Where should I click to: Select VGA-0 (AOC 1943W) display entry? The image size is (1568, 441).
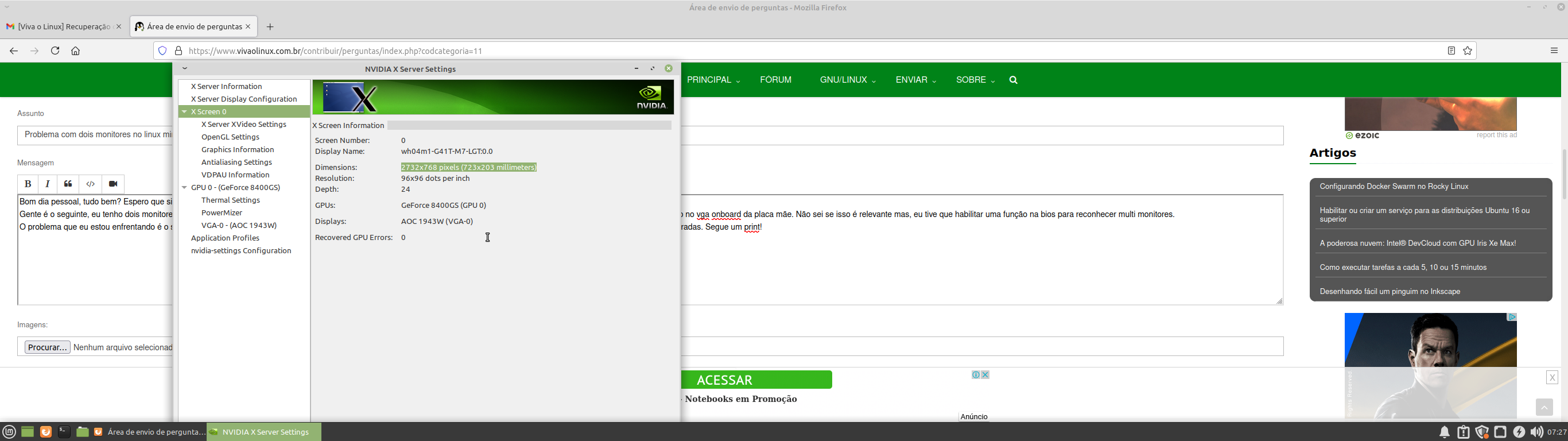tap(239, 225)
